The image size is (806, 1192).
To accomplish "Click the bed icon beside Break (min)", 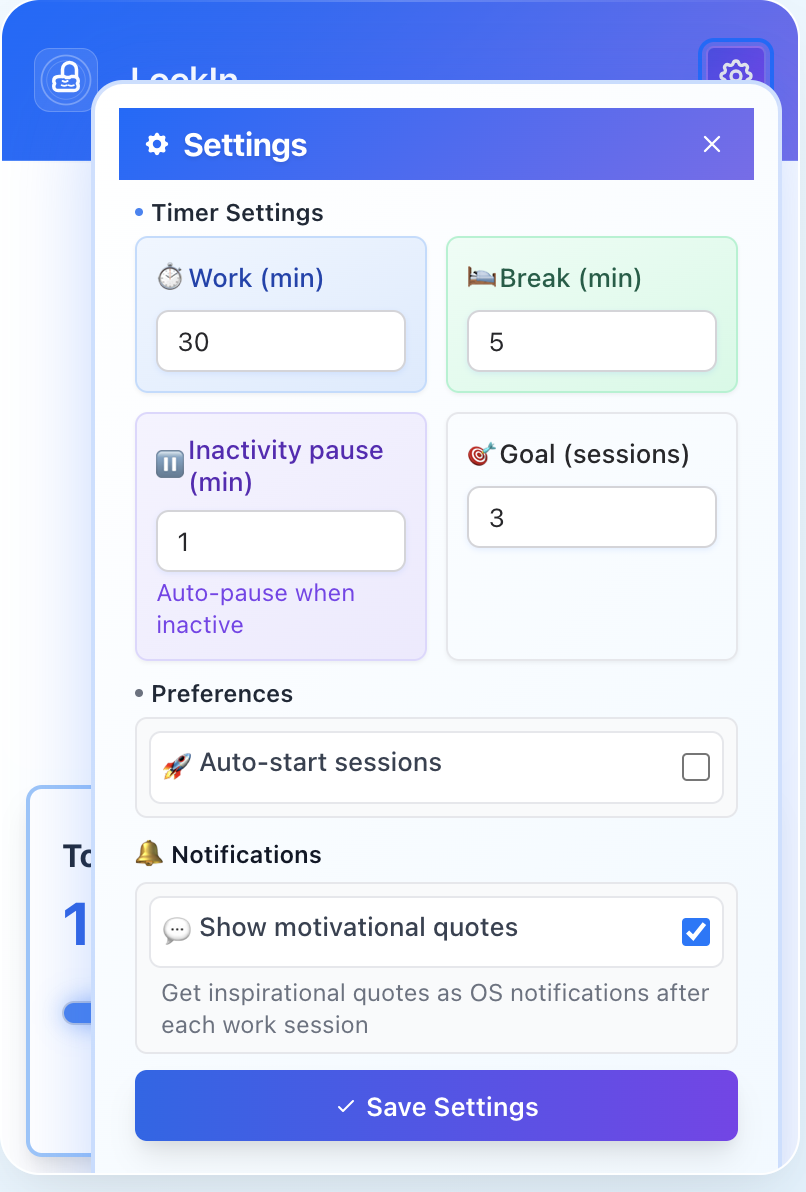I will click(x=482, y=277).
